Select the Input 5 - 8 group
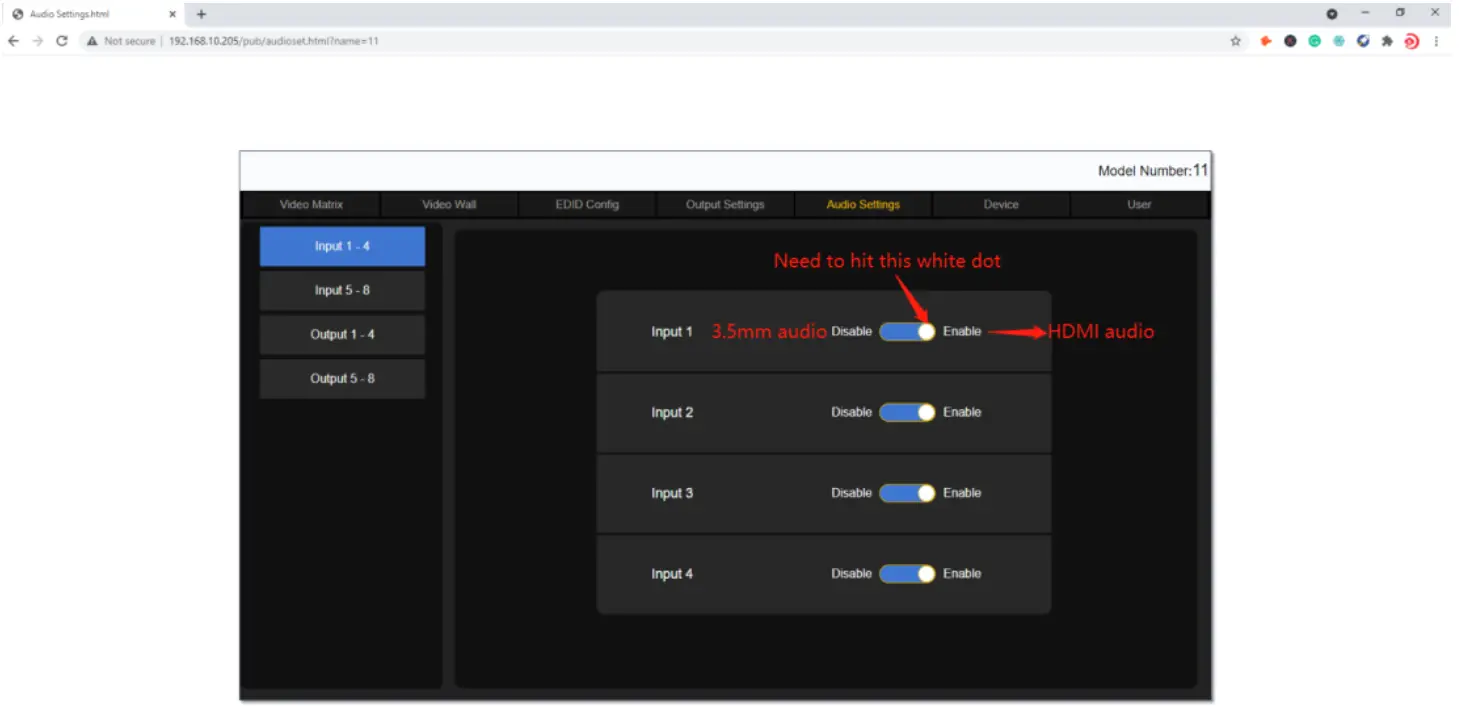Viewport: 1459px width, 706px height. click(342, 290)
